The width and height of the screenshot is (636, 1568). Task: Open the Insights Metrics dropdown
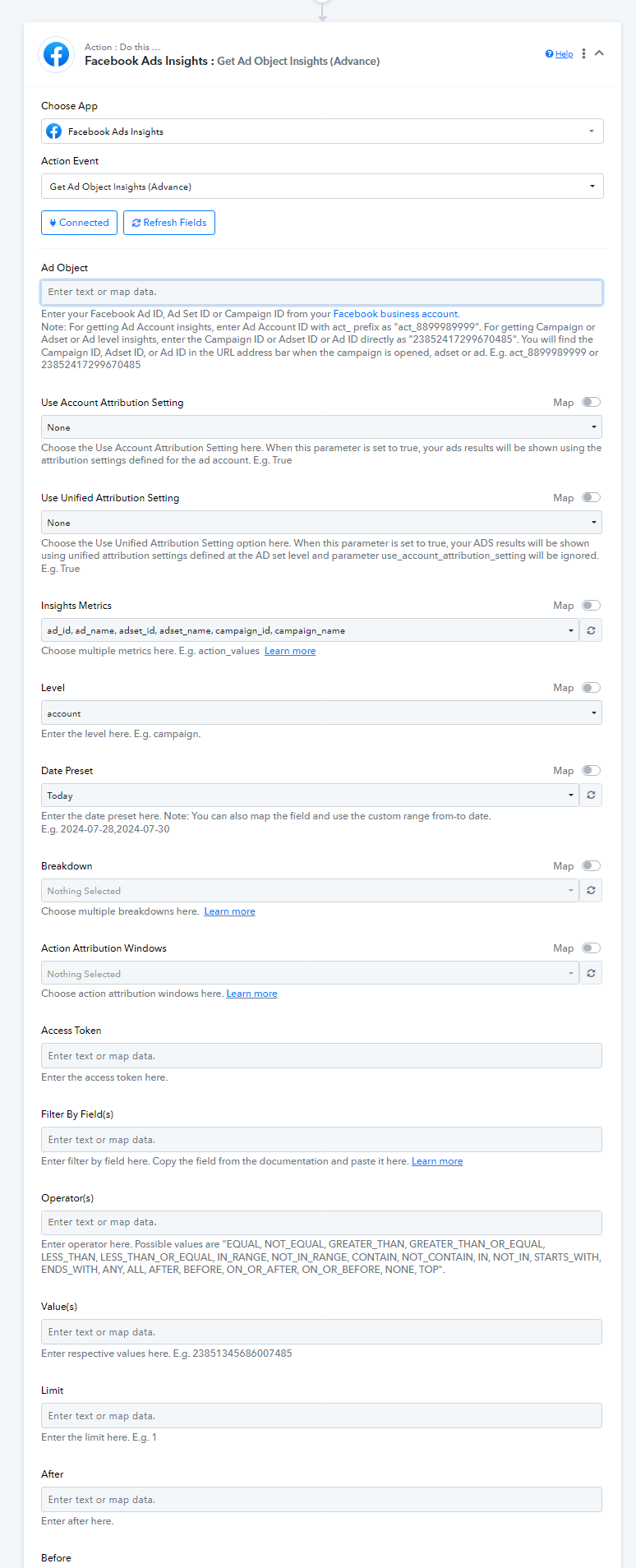pyautogui.click(x=310, y=630)
